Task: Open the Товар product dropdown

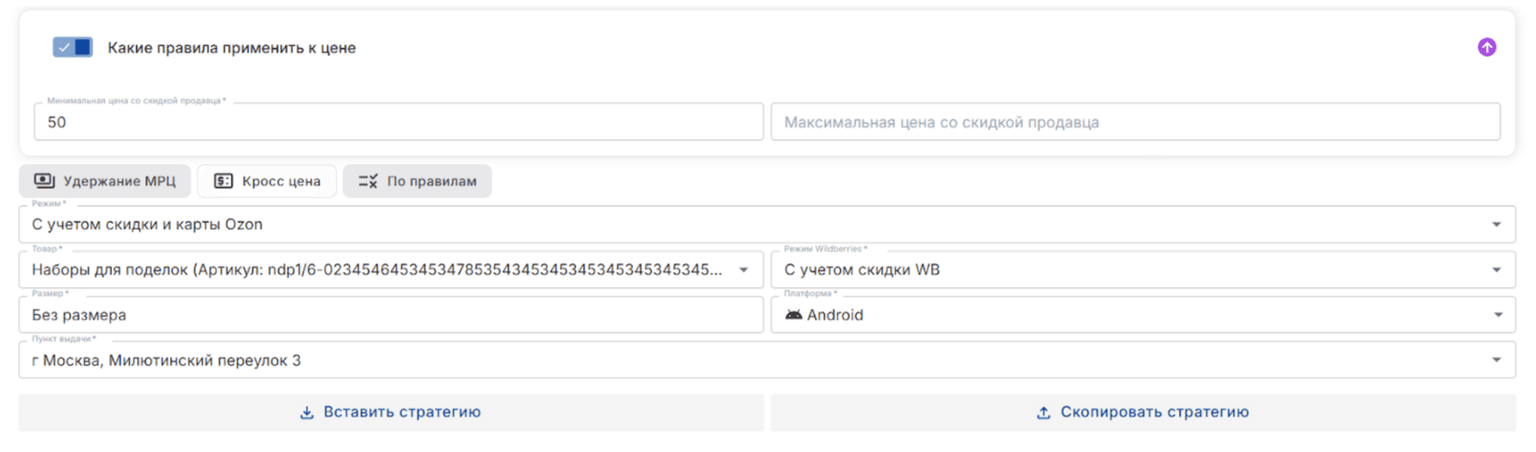Action: [391, 270]
